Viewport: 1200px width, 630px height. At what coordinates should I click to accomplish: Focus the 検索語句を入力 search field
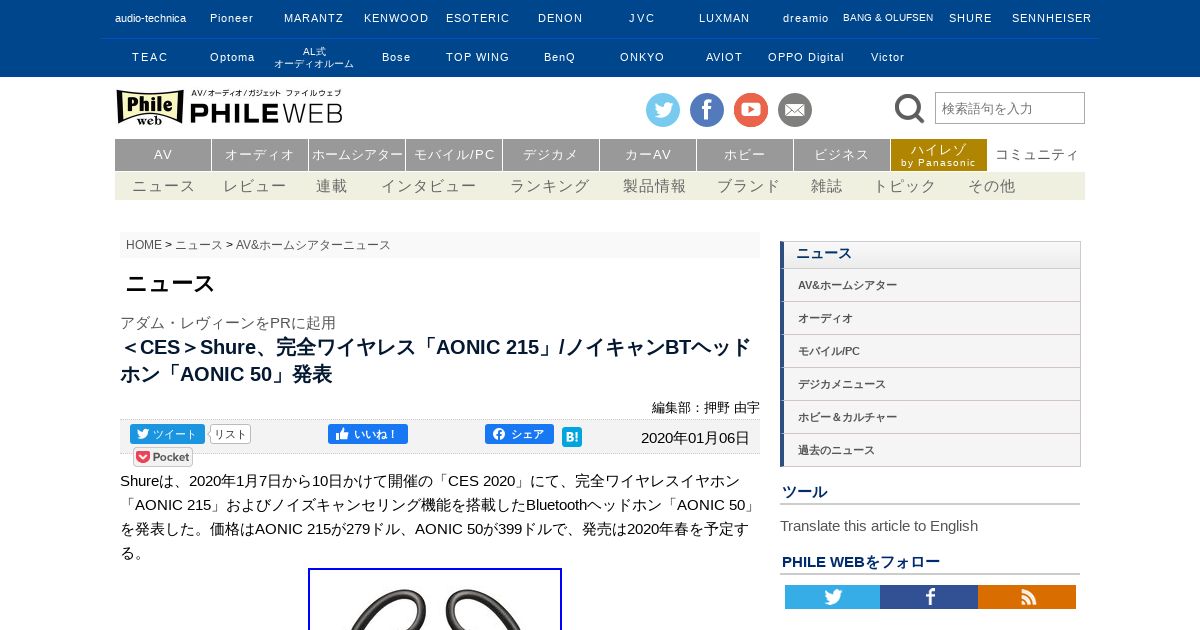point(1010,108)
